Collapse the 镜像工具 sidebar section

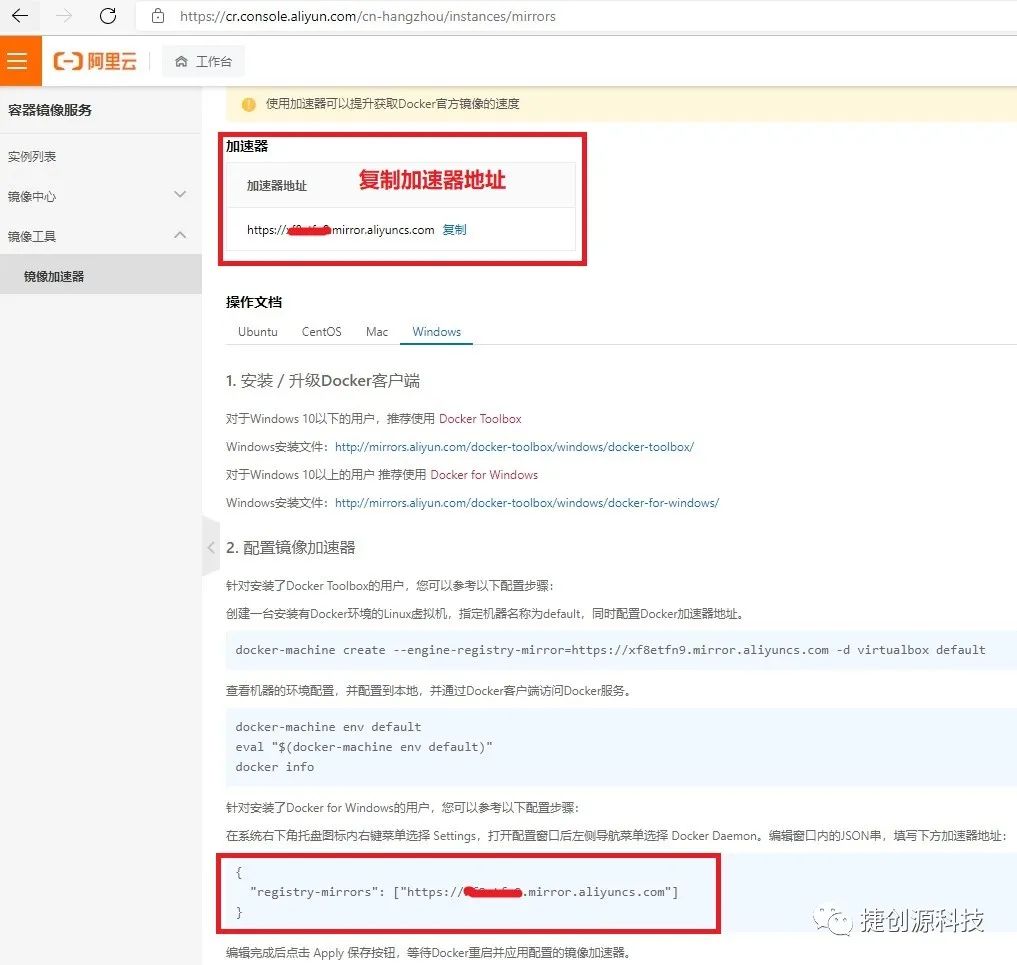coord(101,235)
